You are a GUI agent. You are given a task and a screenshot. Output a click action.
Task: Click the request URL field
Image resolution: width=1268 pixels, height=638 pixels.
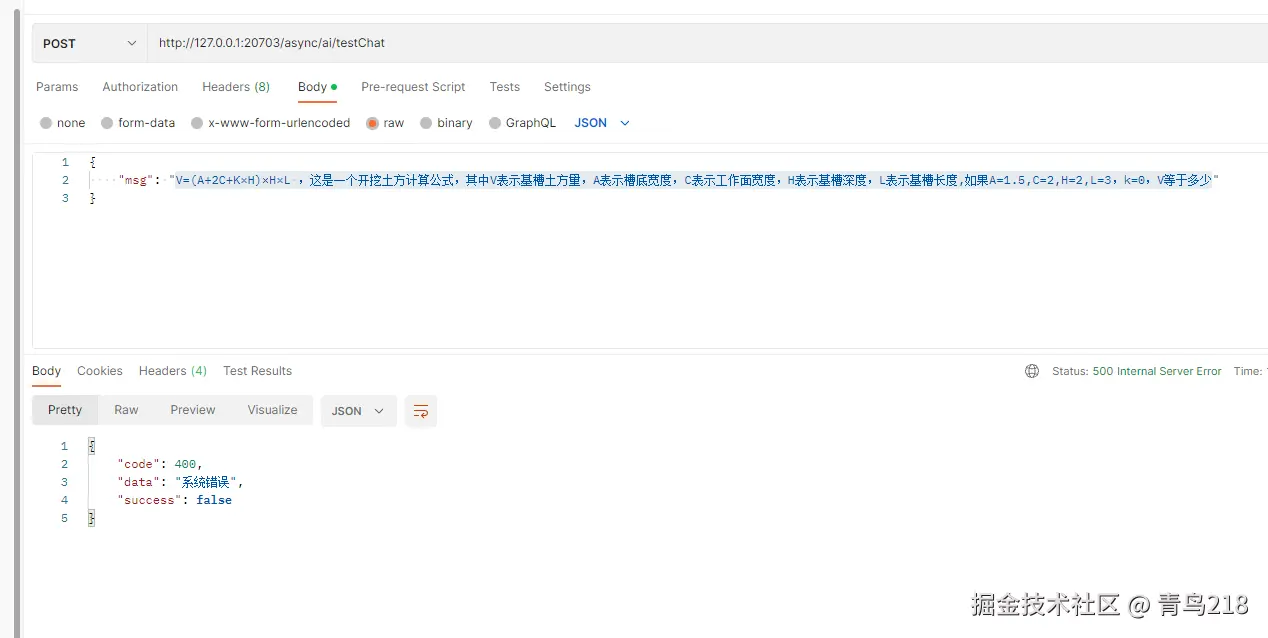click(x=707, y=43)
